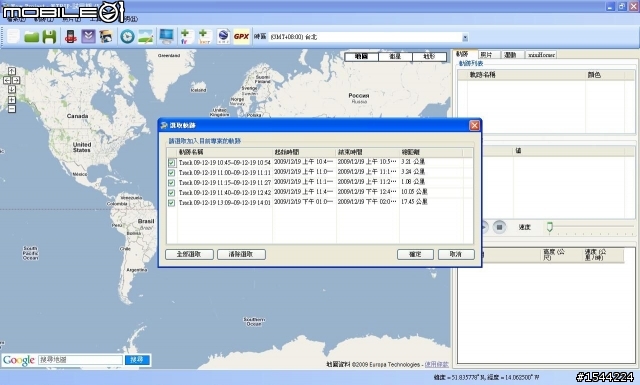Zoom in the map with plus control
Screen dimensions: 640x385
12,100
